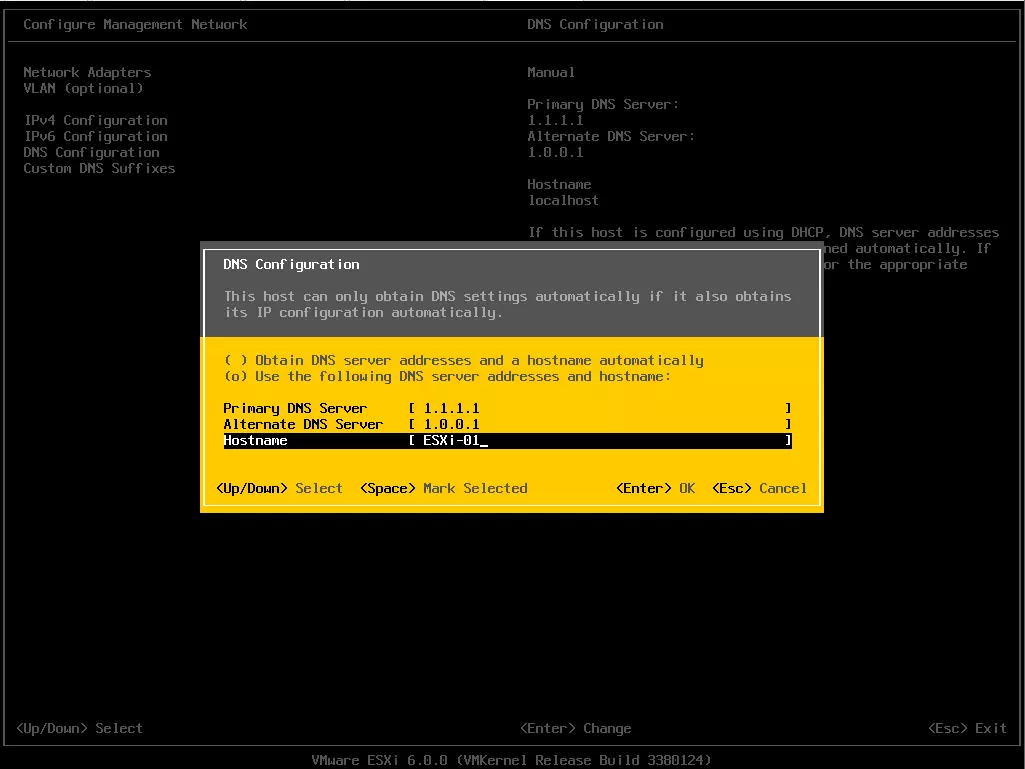Viewport: 1025px width, 769px height.
Task: Click the '1.1.1.1' value in right pane
Action: (556, 120)
